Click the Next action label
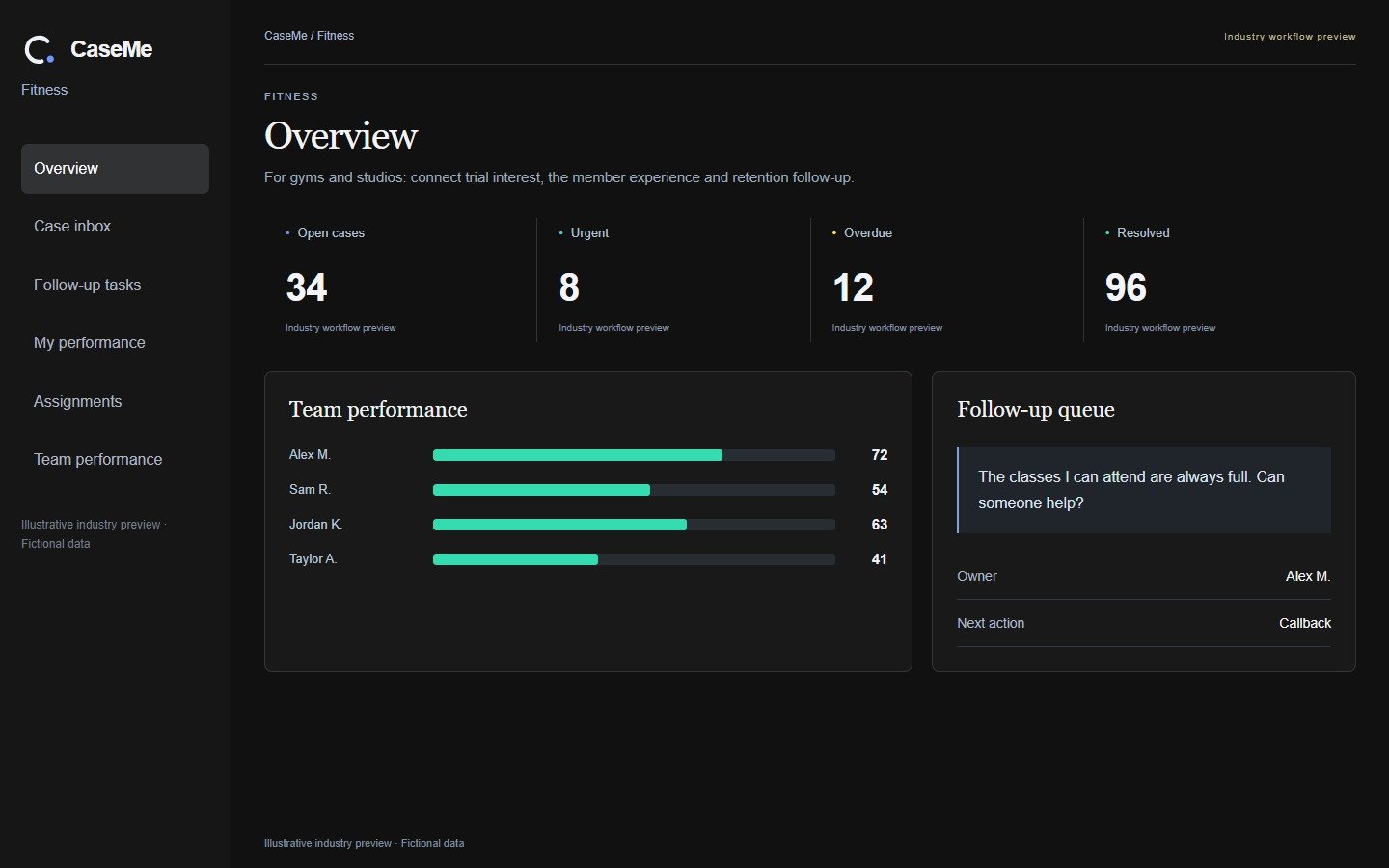 pos(991,624)
